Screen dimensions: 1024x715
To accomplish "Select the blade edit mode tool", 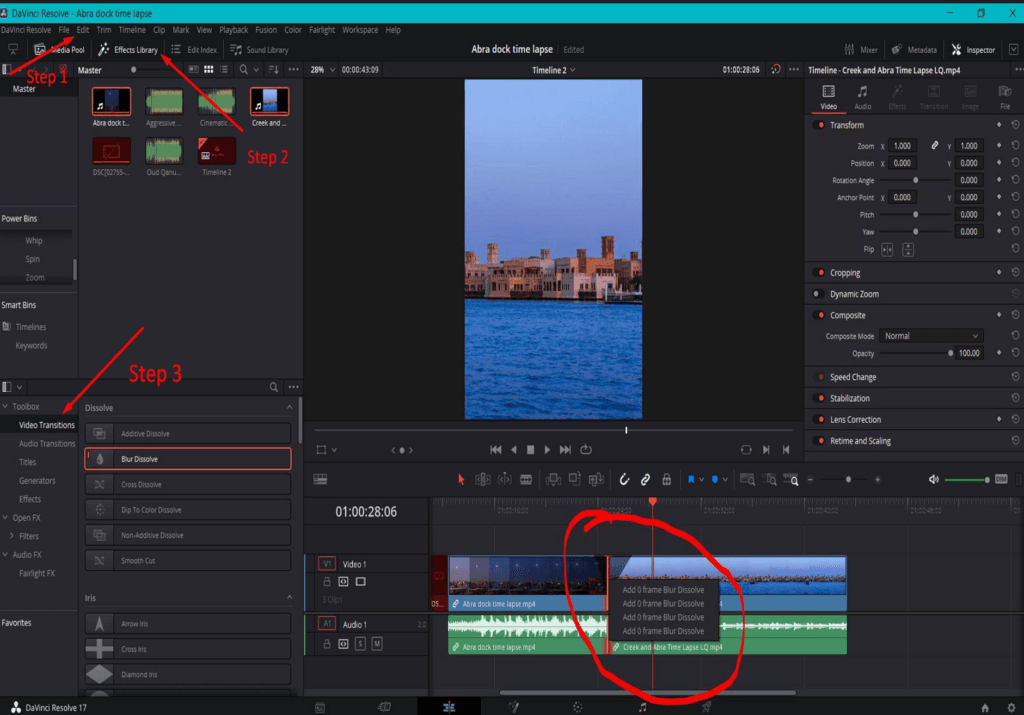I will pyautogui.click(x=526, y=480).
